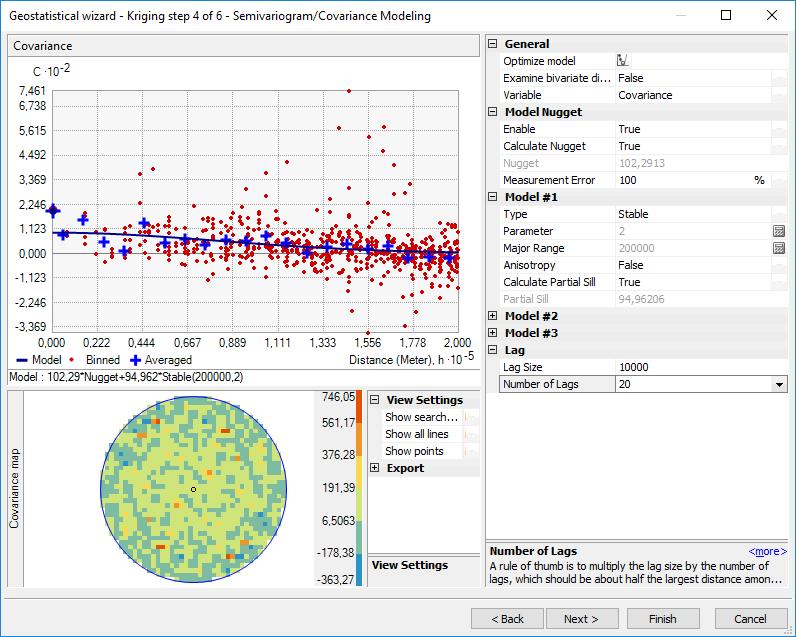Open the <more> help link

click(768, 551)
